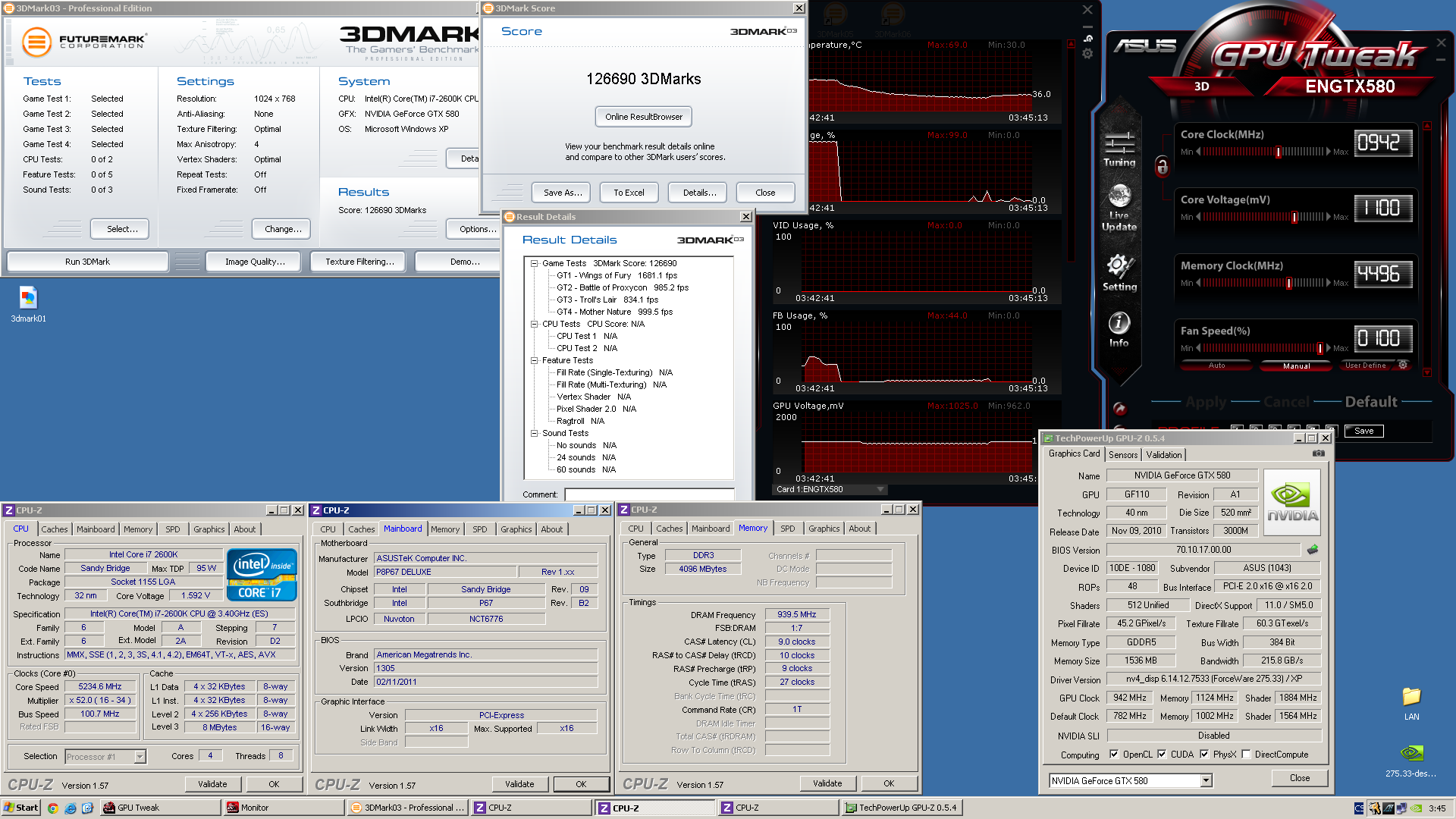Switch to Validation tab in GPU-Z
This screenshot has height=819, width=1456.
coord(1163,455)
